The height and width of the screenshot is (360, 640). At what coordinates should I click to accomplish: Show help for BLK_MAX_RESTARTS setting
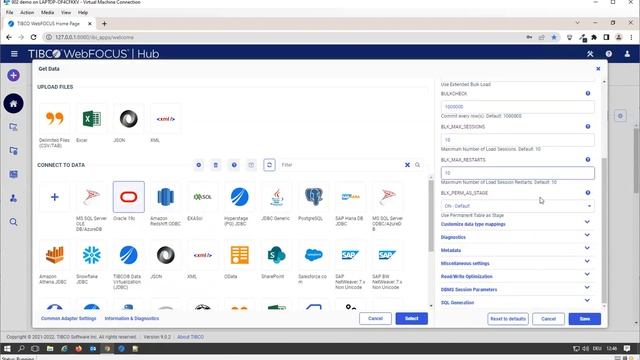click(588, 160)
